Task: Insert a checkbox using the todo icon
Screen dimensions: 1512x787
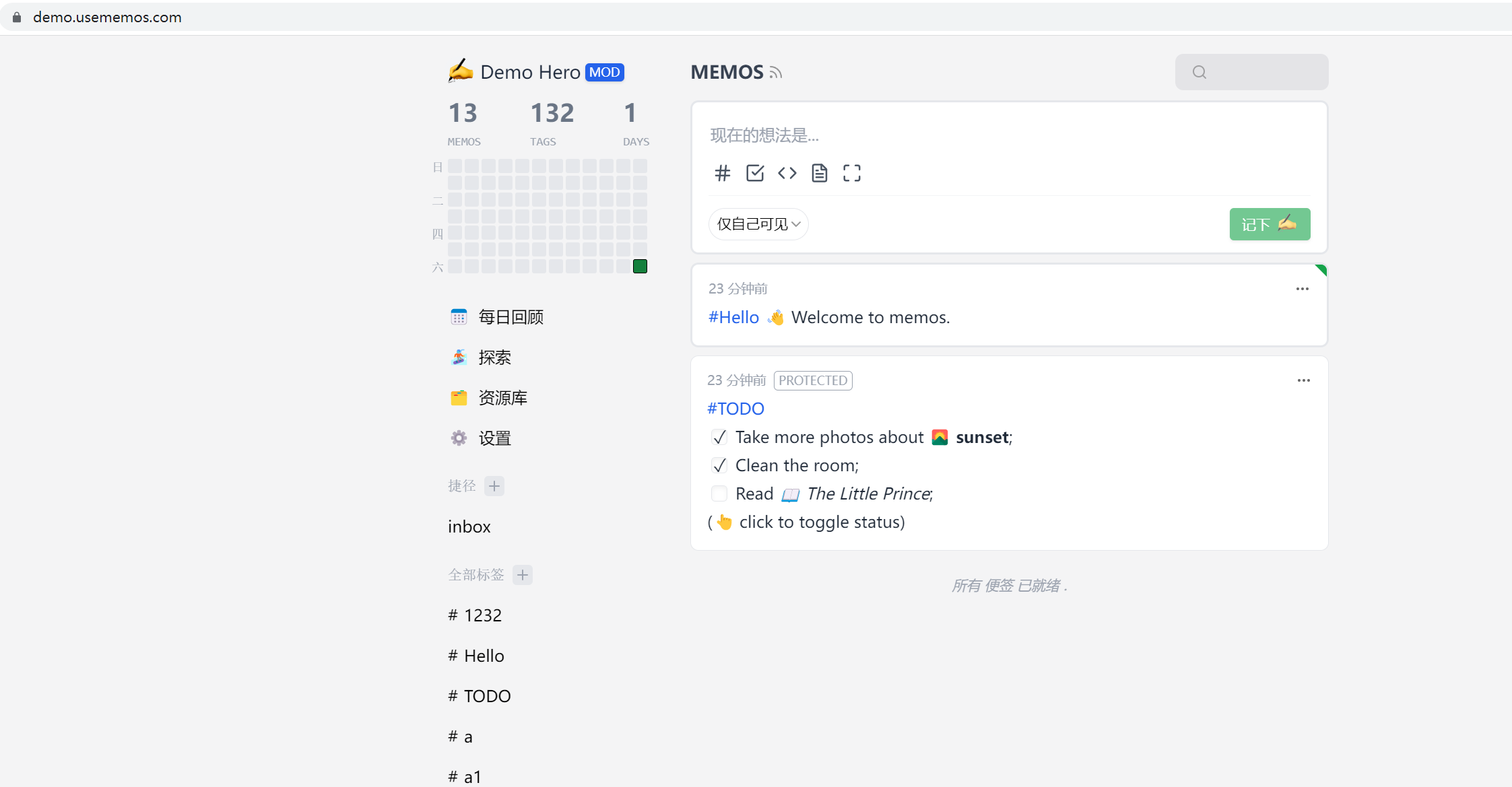Action: (x=754, y=173)
